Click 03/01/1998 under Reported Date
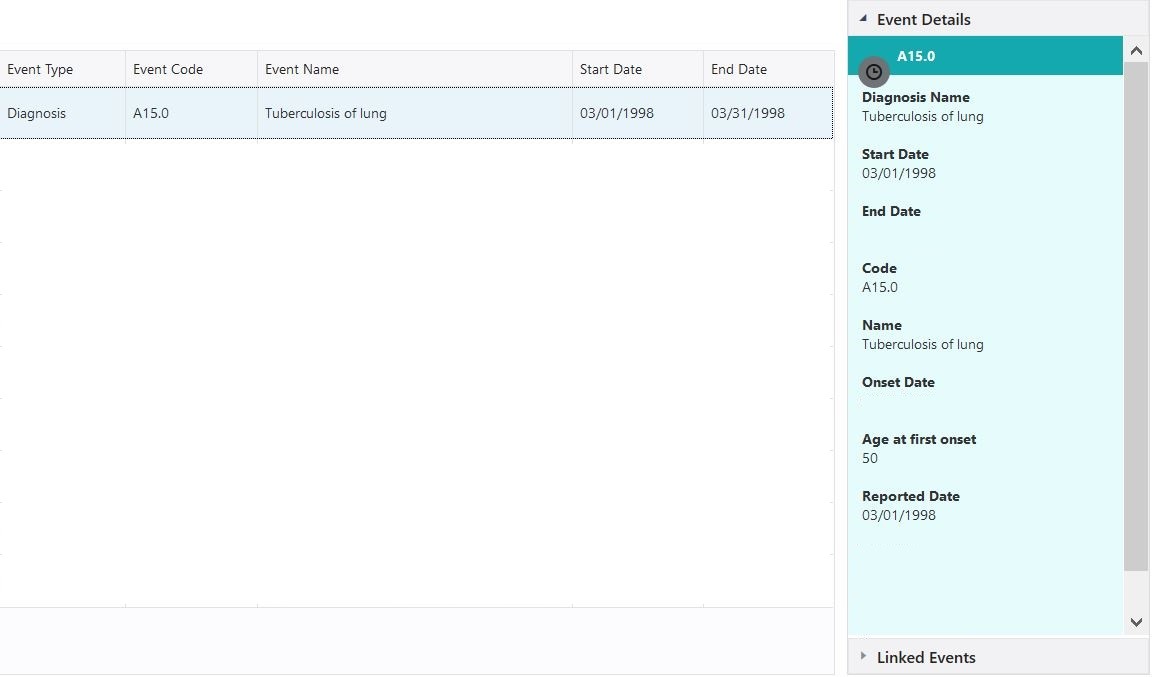The image size is (1153, 677). tap(899, 515)
